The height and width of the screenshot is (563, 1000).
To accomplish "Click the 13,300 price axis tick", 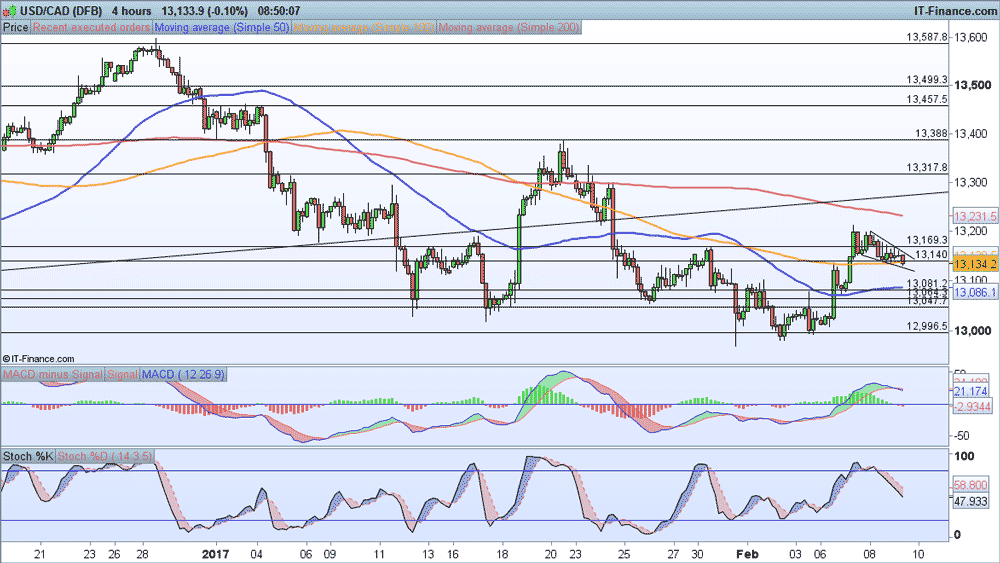I will (x=973, y=183).
